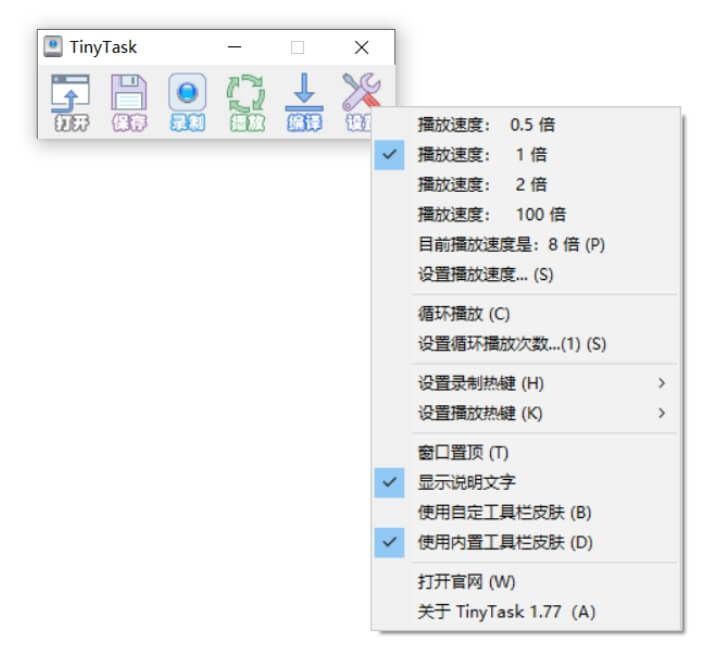Click the 编译 (Compile) download arrow icon
This screenshot has width=719, height=651.
[304, 103]
